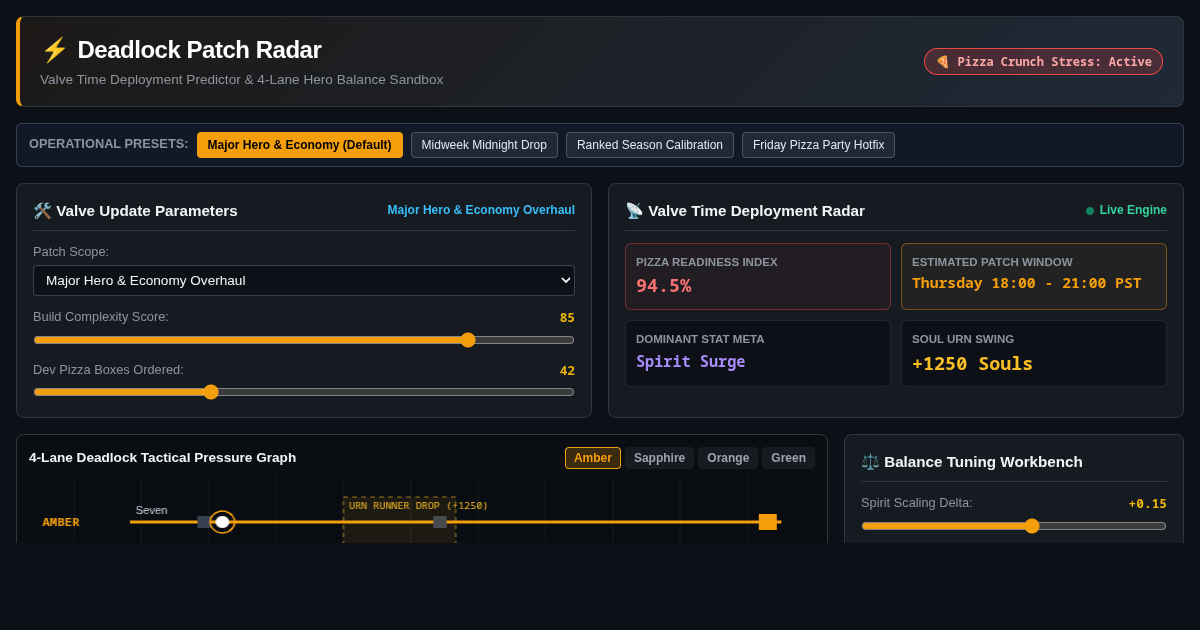This screenshot has height=630, width=1200.
Task: Click the Dev Pizza Boxes value 42
Action: (567, 371)
